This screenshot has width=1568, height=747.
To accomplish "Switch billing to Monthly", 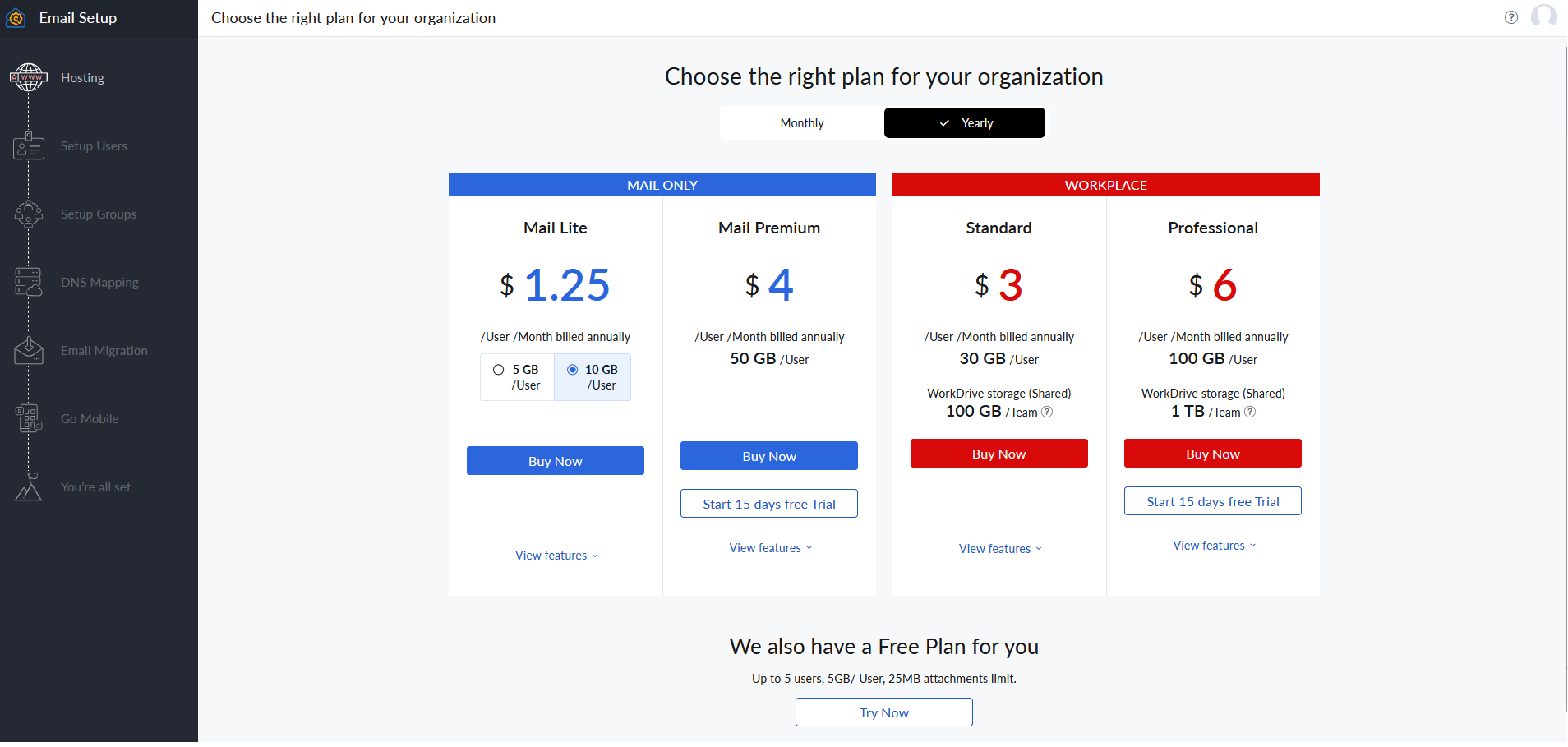I will [x=801, y=123].
